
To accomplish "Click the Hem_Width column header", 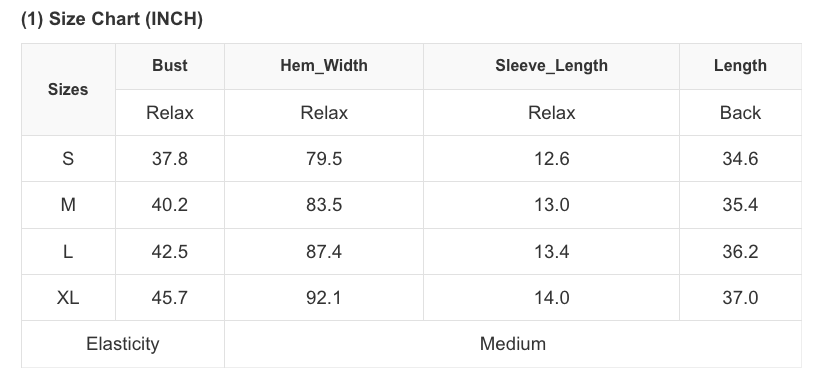I will coord(324,66).
